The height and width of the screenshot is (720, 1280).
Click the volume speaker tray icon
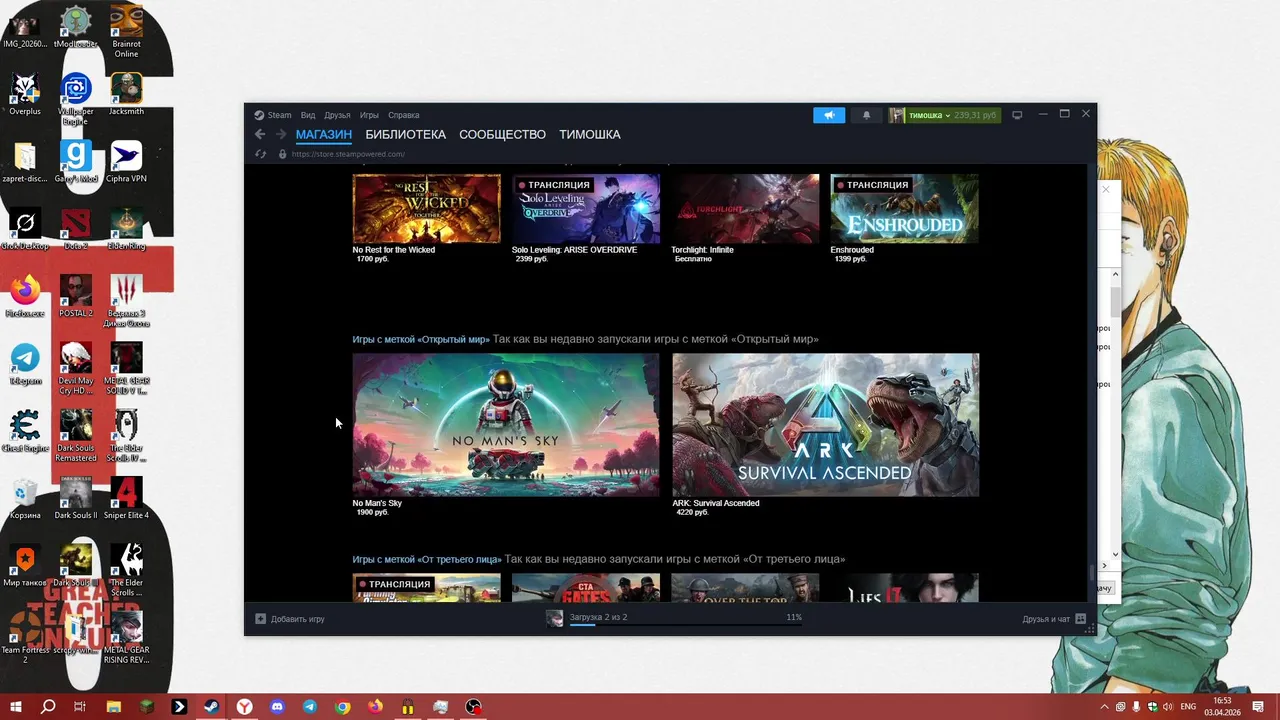[1168, 707]
